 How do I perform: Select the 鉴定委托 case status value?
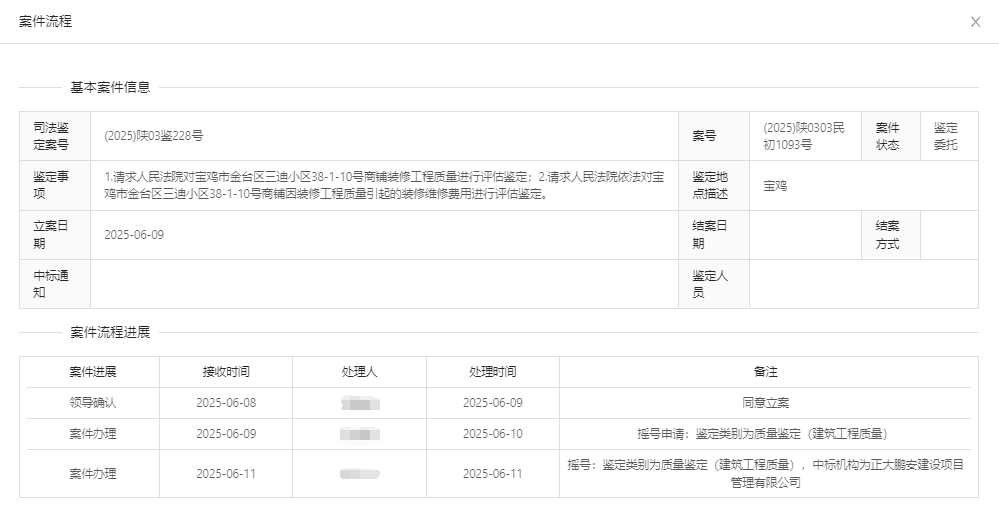pyautogui.click(x=946, y=136)
